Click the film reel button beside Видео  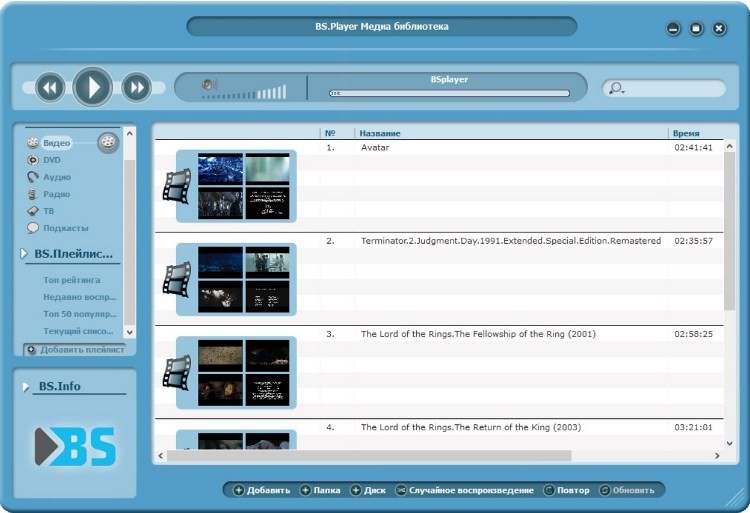pos(109,142)
